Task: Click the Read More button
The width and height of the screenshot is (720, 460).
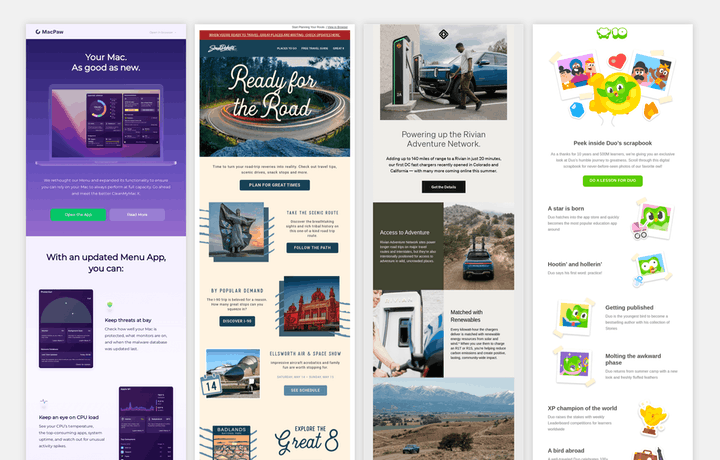Action: point(137,214)
